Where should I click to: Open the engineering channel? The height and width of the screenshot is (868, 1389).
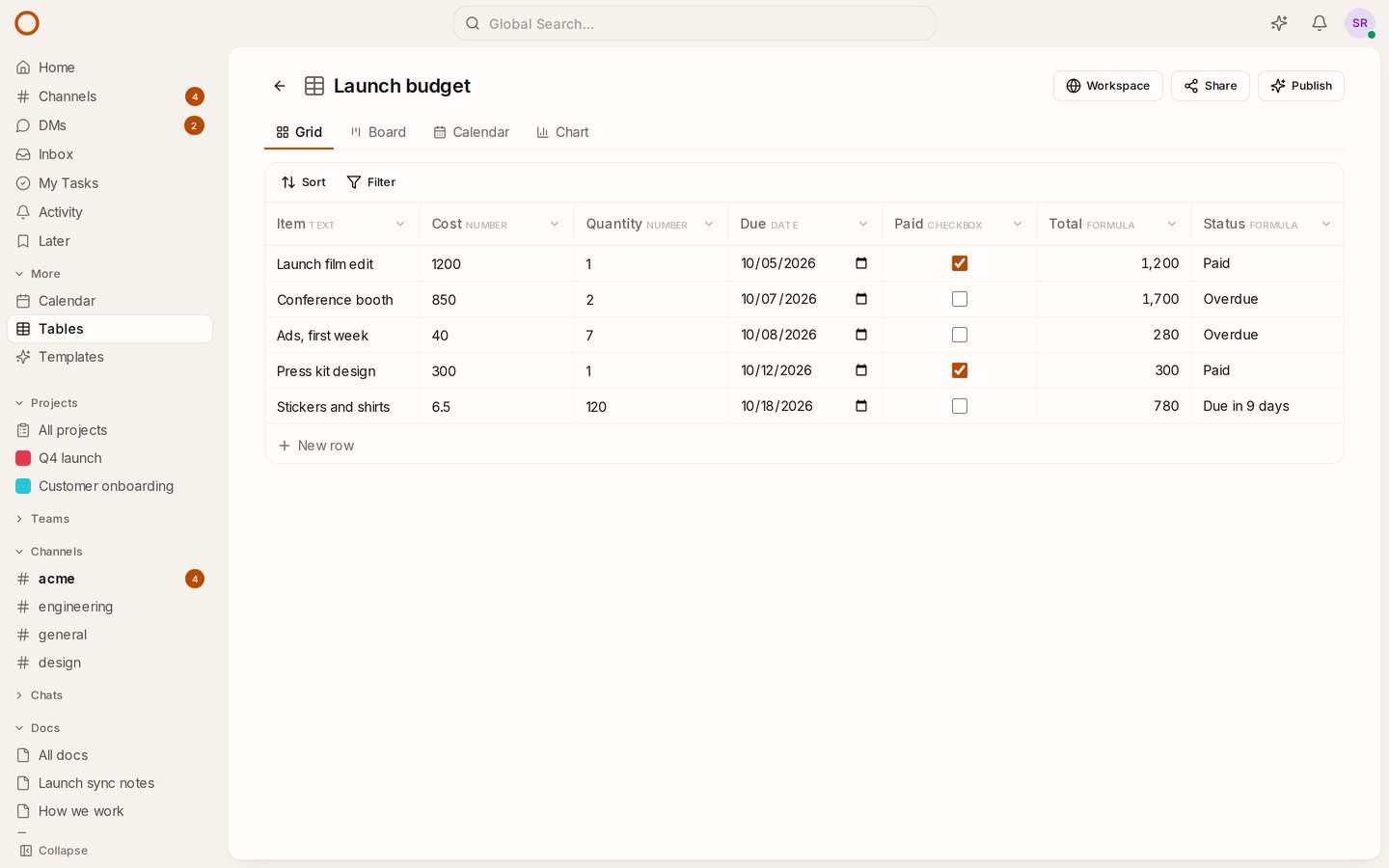[110, 607]
